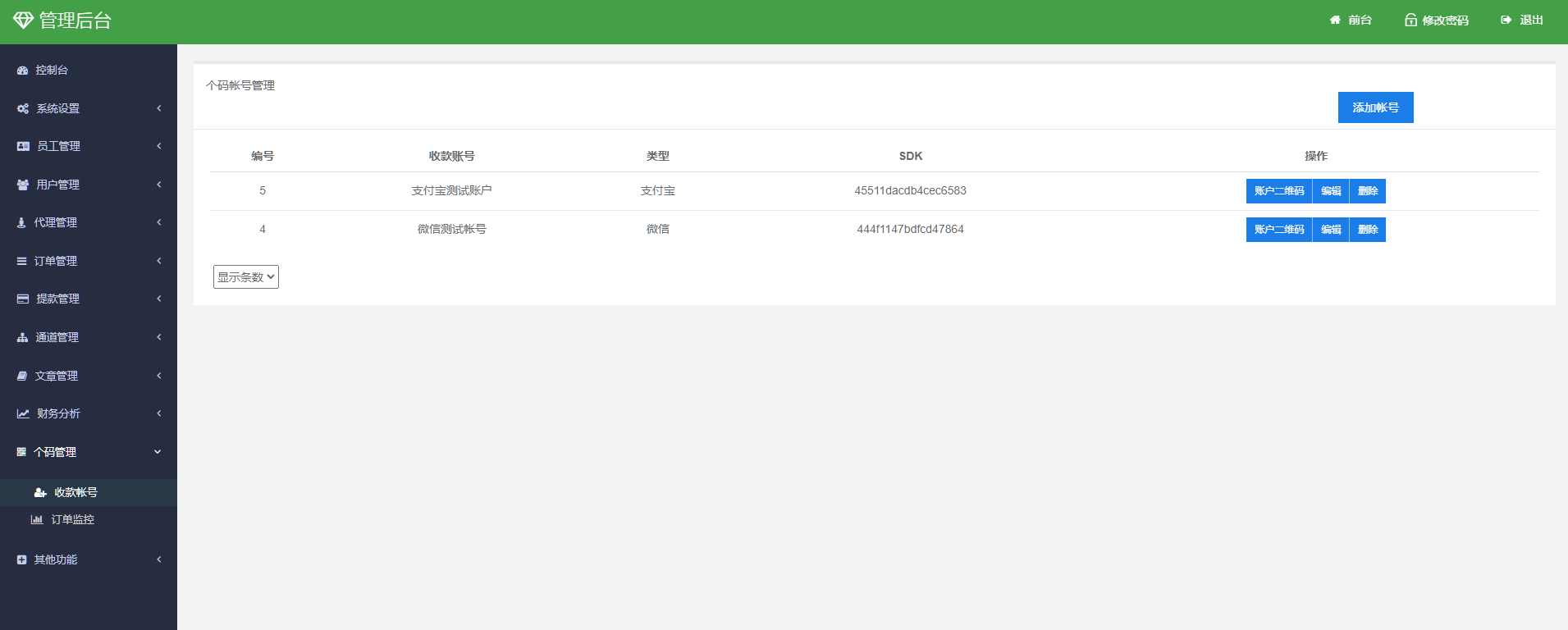The width and height of the screenshot is (1568, 630).
Task: Click the list icon for 订单管理
Action: pyautogui.click(x=22, y=261)
